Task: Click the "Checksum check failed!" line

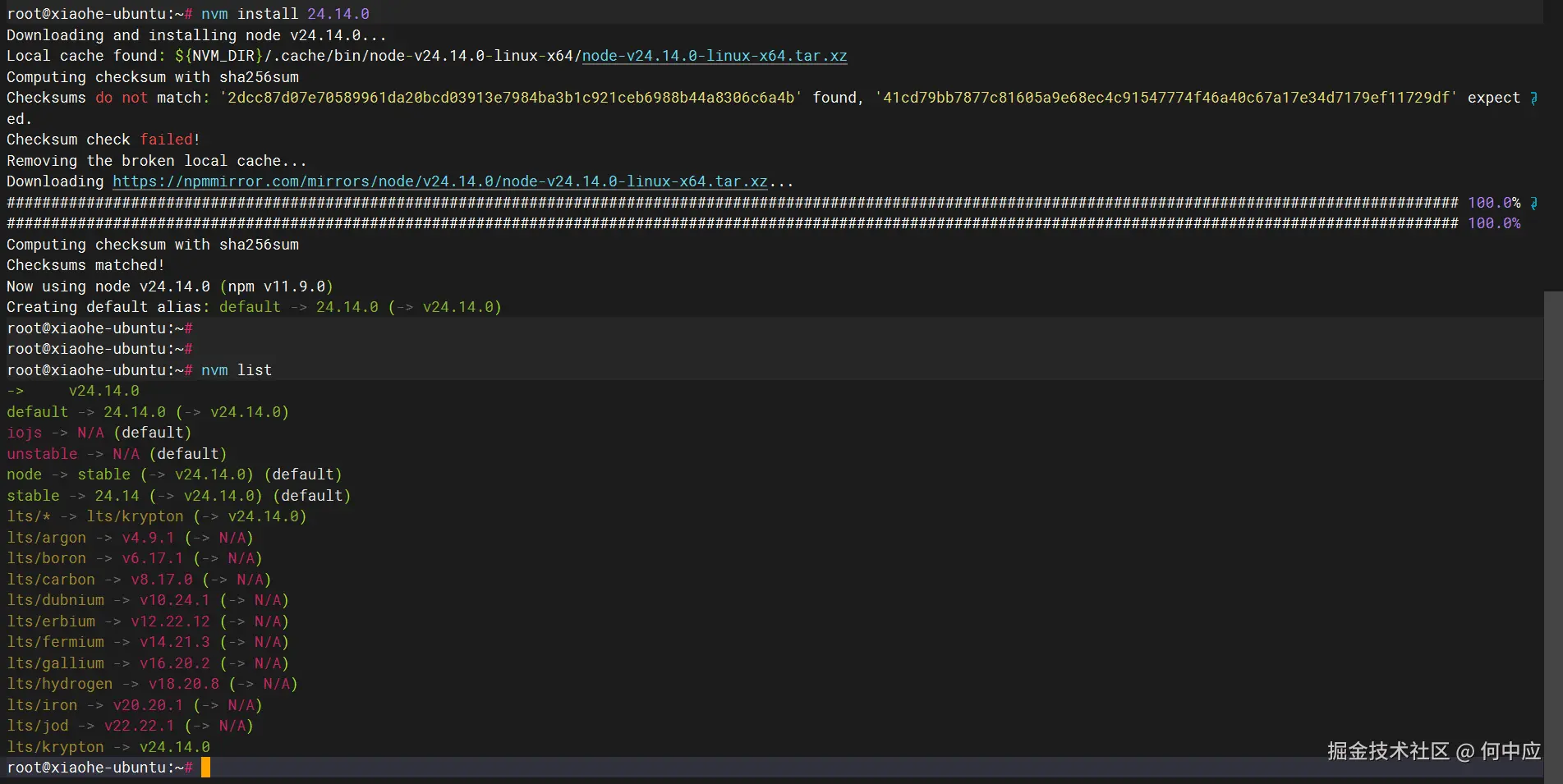Action: pyautogui.click(x=103, y=140)
